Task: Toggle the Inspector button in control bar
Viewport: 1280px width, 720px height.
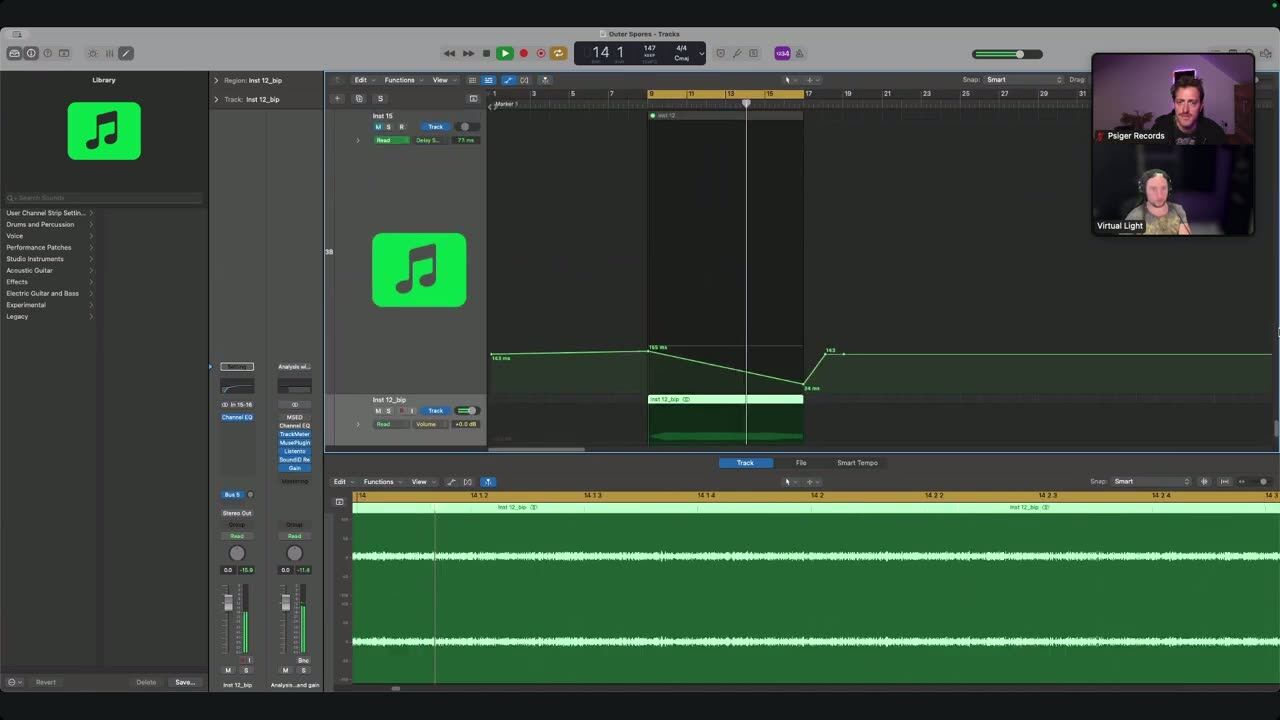Action: (31, 53)
